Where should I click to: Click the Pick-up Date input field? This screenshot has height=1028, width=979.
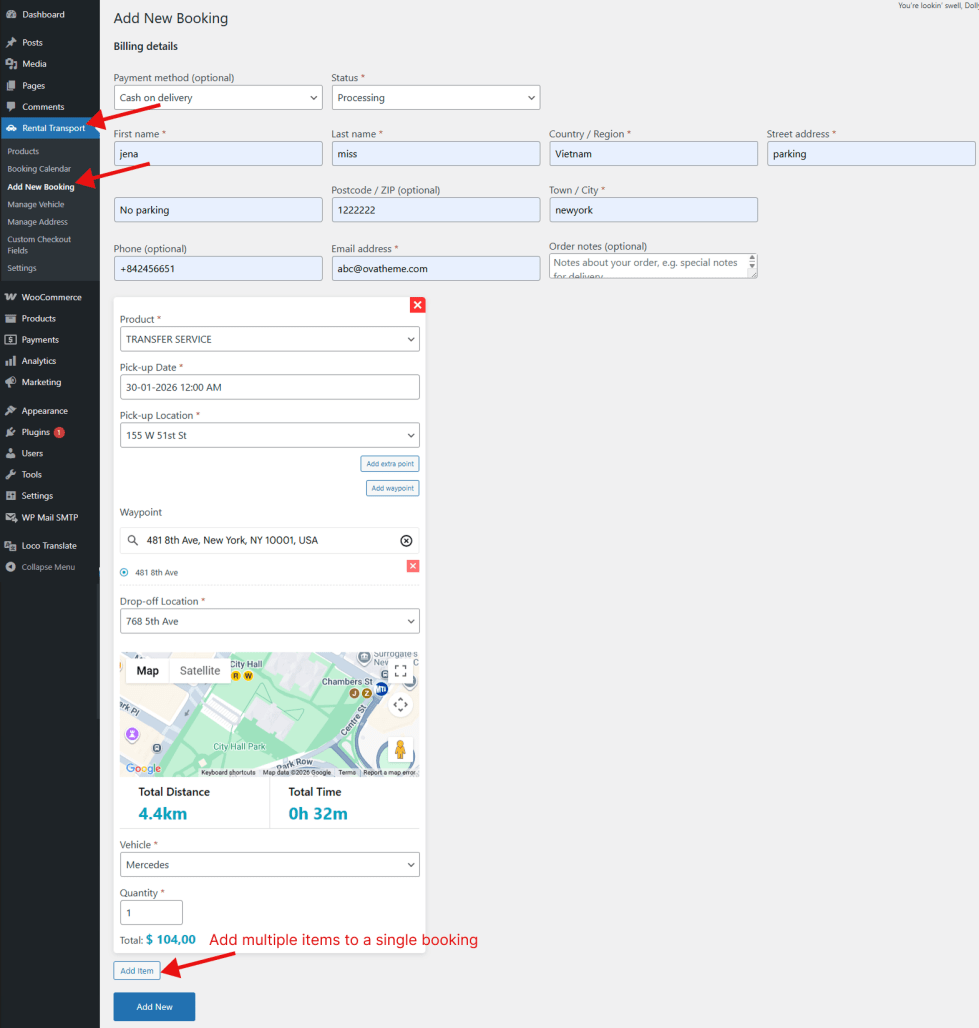[x=269, y=387]
